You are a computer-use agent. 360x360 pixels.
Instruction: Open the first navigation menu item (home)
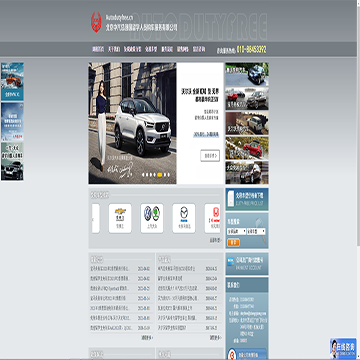pyautogui.click(x=98, y=49)
